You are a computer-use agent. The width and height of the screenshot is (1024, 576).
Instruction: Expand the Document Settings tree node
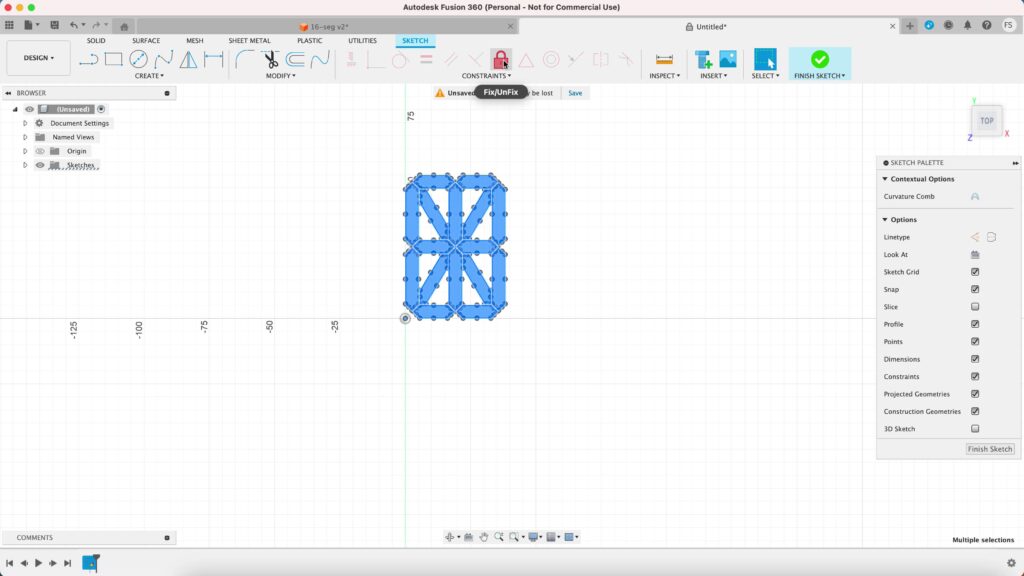tap(25, 123)
